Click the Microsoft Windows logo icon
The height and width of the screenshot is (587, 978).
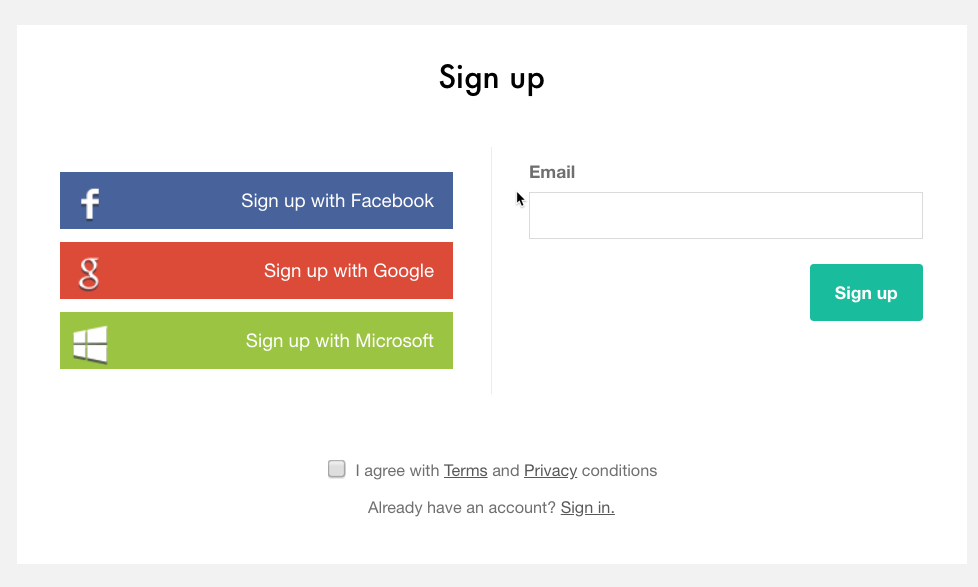point(90,343)
